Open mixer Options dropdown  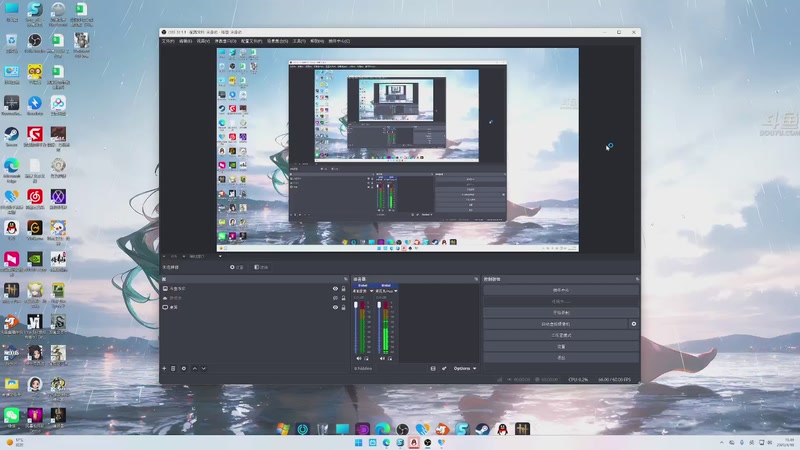click(x=465, y=368)
